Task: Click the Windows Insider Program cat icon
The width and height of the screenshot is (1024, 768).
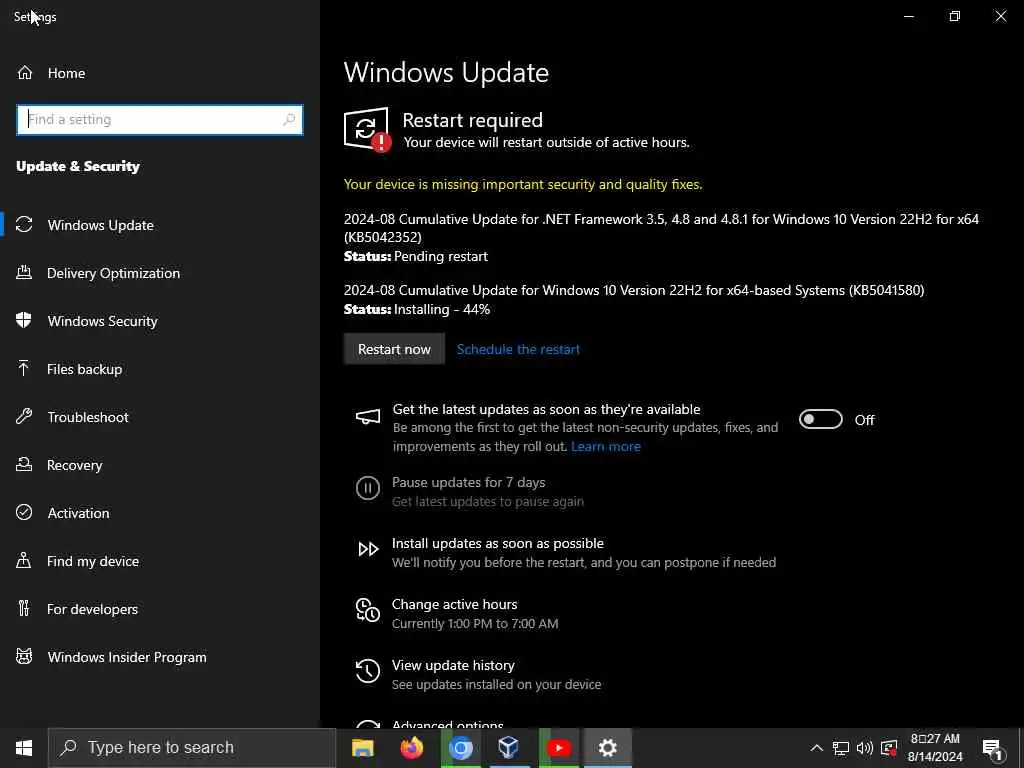Action: pyautogui.click(x=24, y=656)
